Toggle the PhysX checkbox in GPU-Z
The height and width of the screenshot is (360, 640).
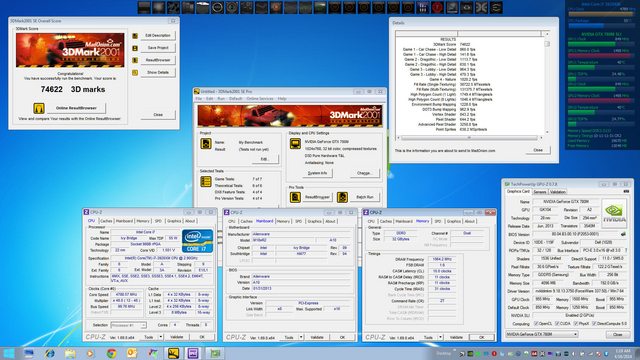(576, 324)
